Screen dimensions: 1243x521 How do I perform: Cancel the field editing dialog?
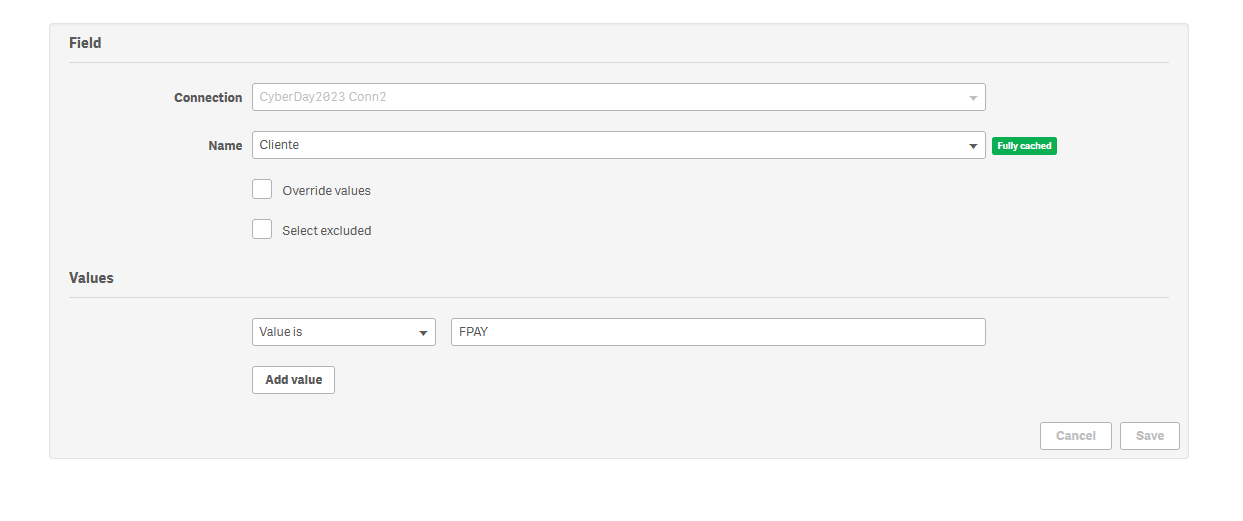(1075, 436)
